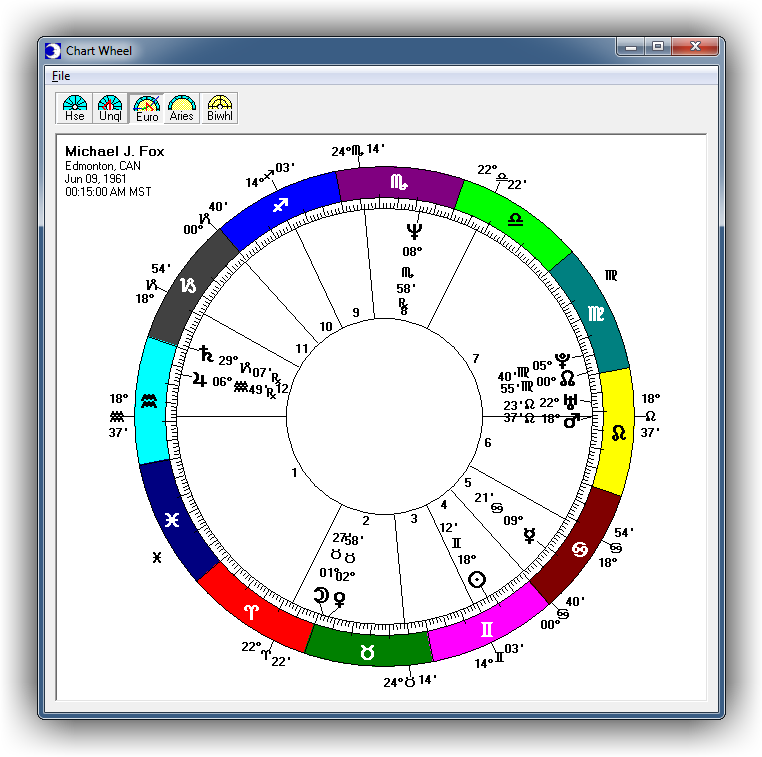Screen dimensions: 762x757
Task: Click the 22° Aries 22' cusp label
Action: pos(266,654)
